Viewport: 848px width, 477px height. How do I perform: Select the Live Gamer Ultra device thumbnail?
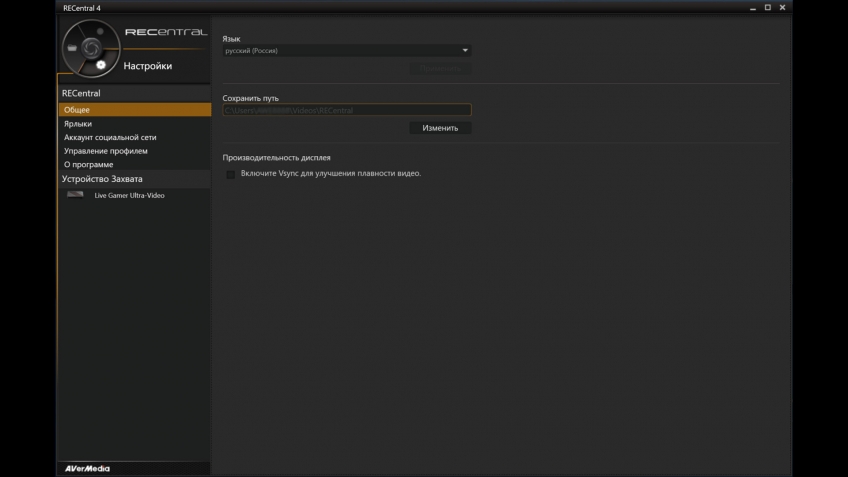click(75, 195)
